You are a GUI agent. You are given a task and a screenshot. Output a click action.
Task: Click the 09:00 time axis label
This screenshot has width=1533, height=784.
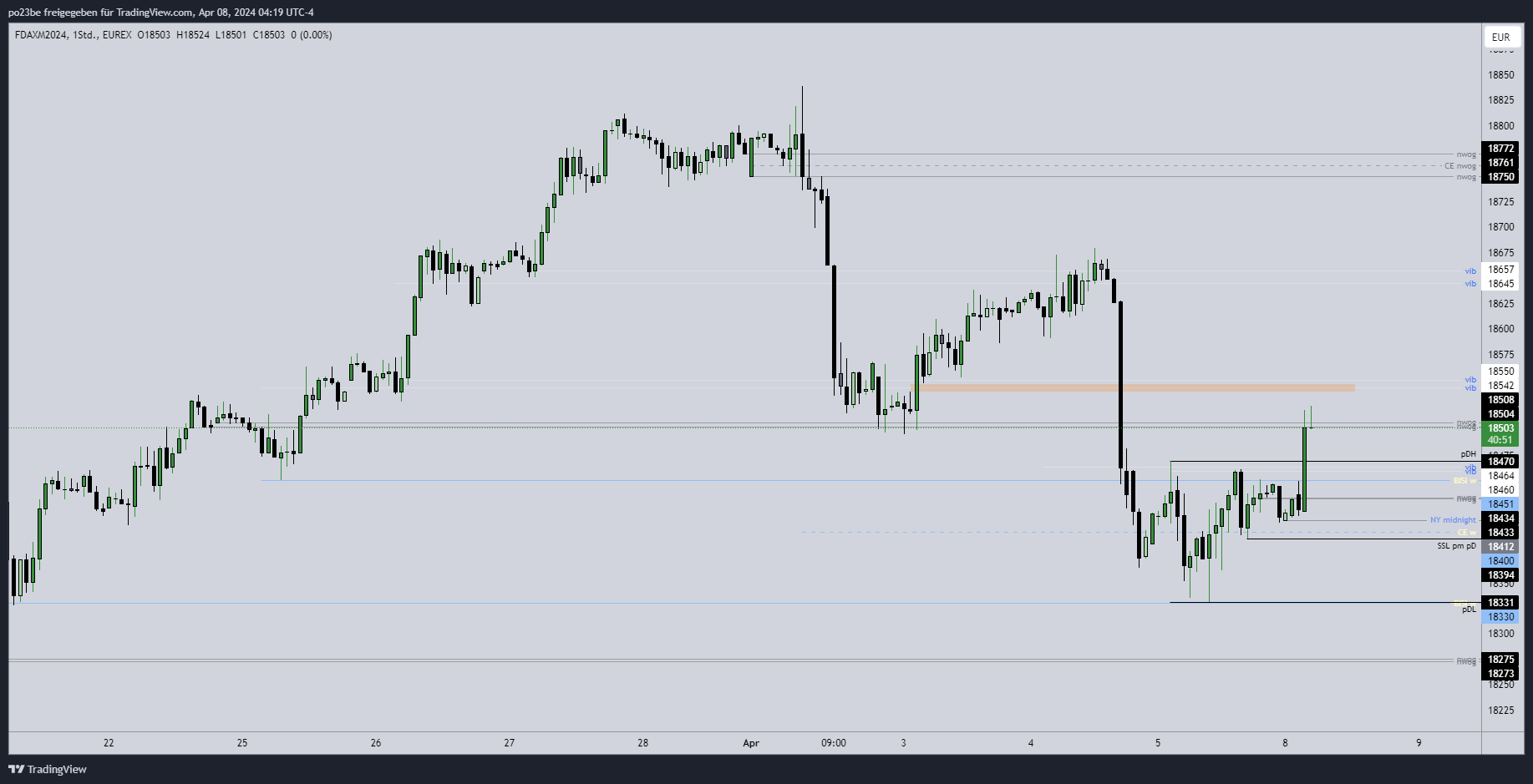pos(833,743)
